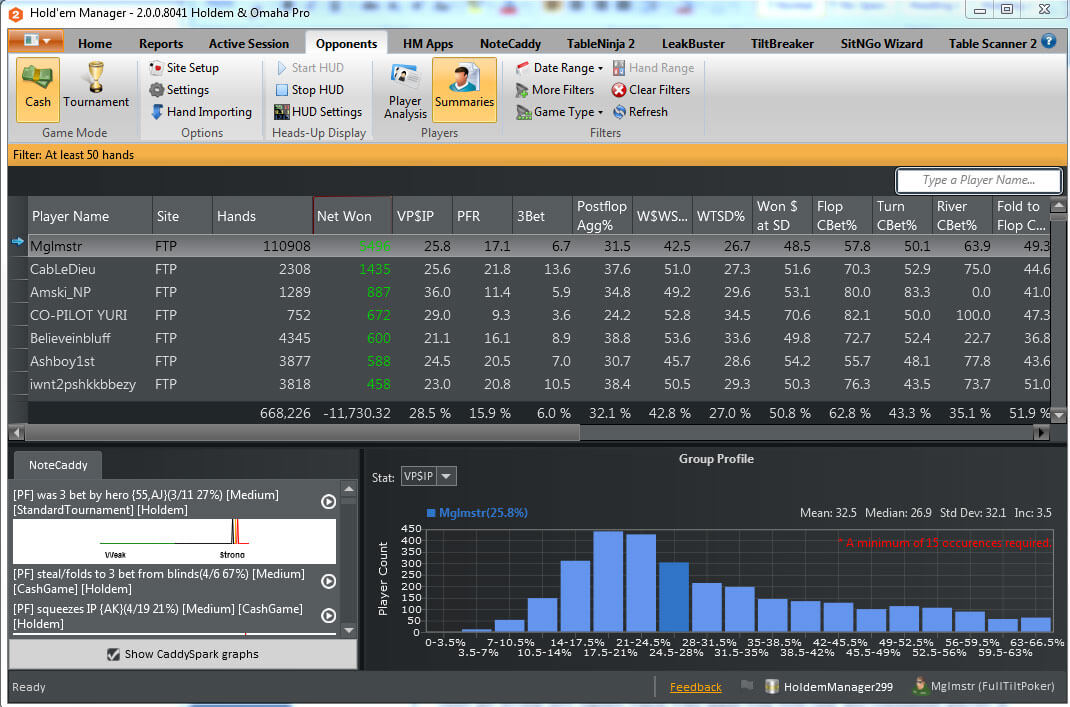Select the CO-PILOT YURI player row

538,315
